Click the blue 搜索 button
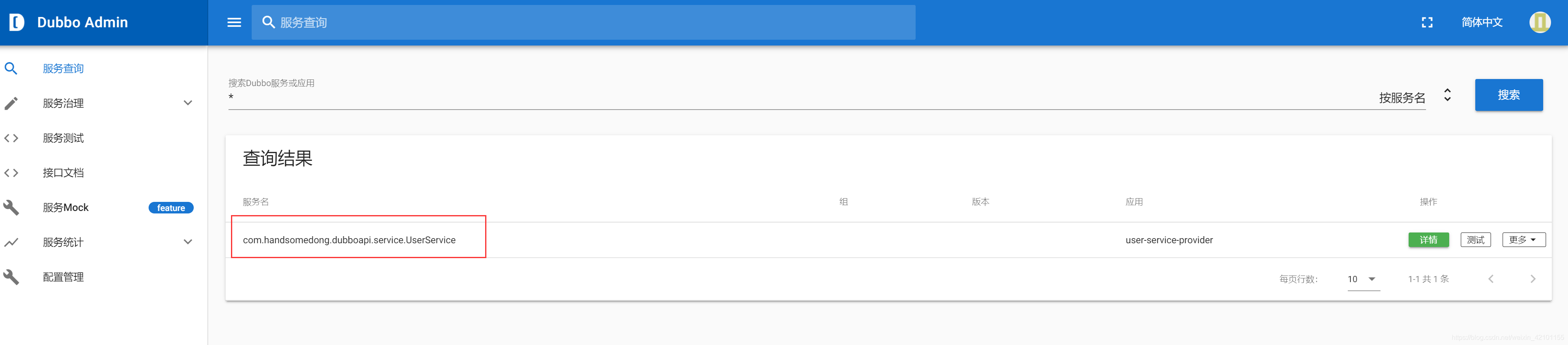Viewport: 1568px width, 345px height. pos(1508,95)
